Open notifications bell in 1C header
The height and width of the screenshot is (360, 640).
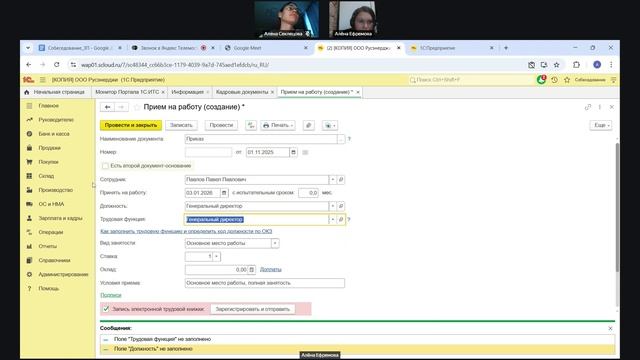pos(541,80)
